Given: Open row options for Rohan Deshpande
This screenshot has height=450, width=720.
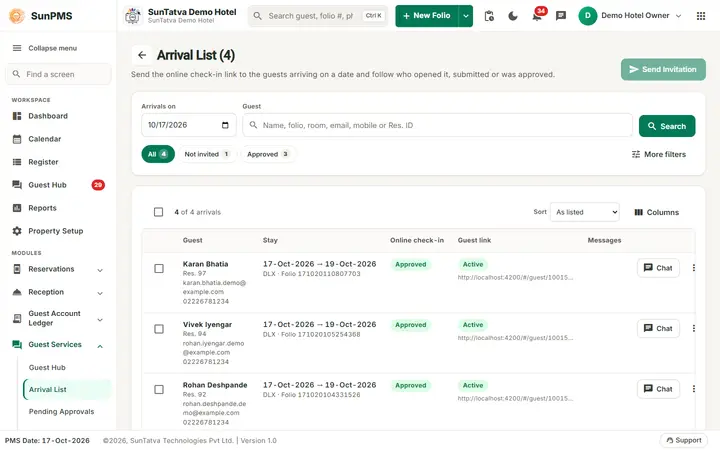Looking at the screenshot, I should (x=693, y=389).
